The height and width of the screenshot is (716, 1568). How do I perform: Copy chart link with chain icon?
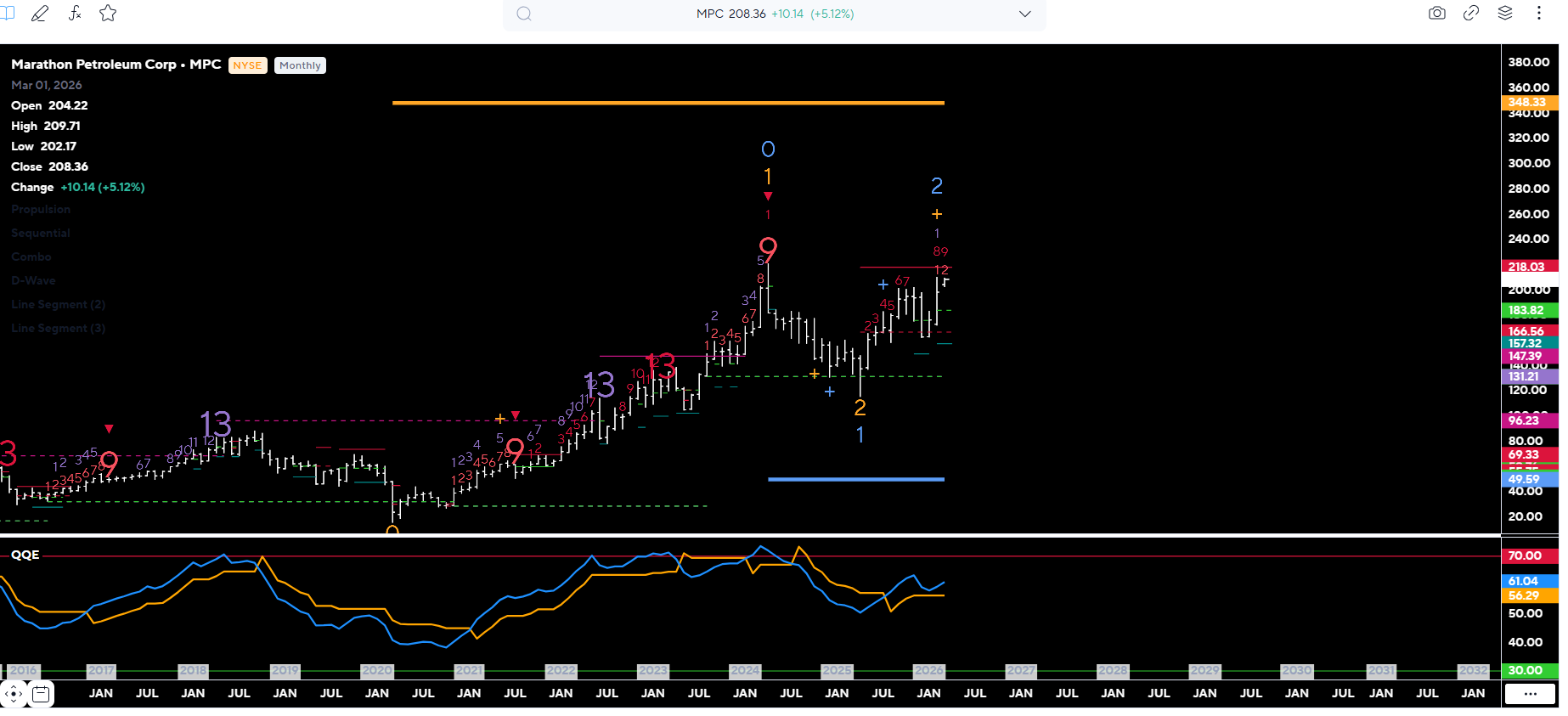[1470, 14]
